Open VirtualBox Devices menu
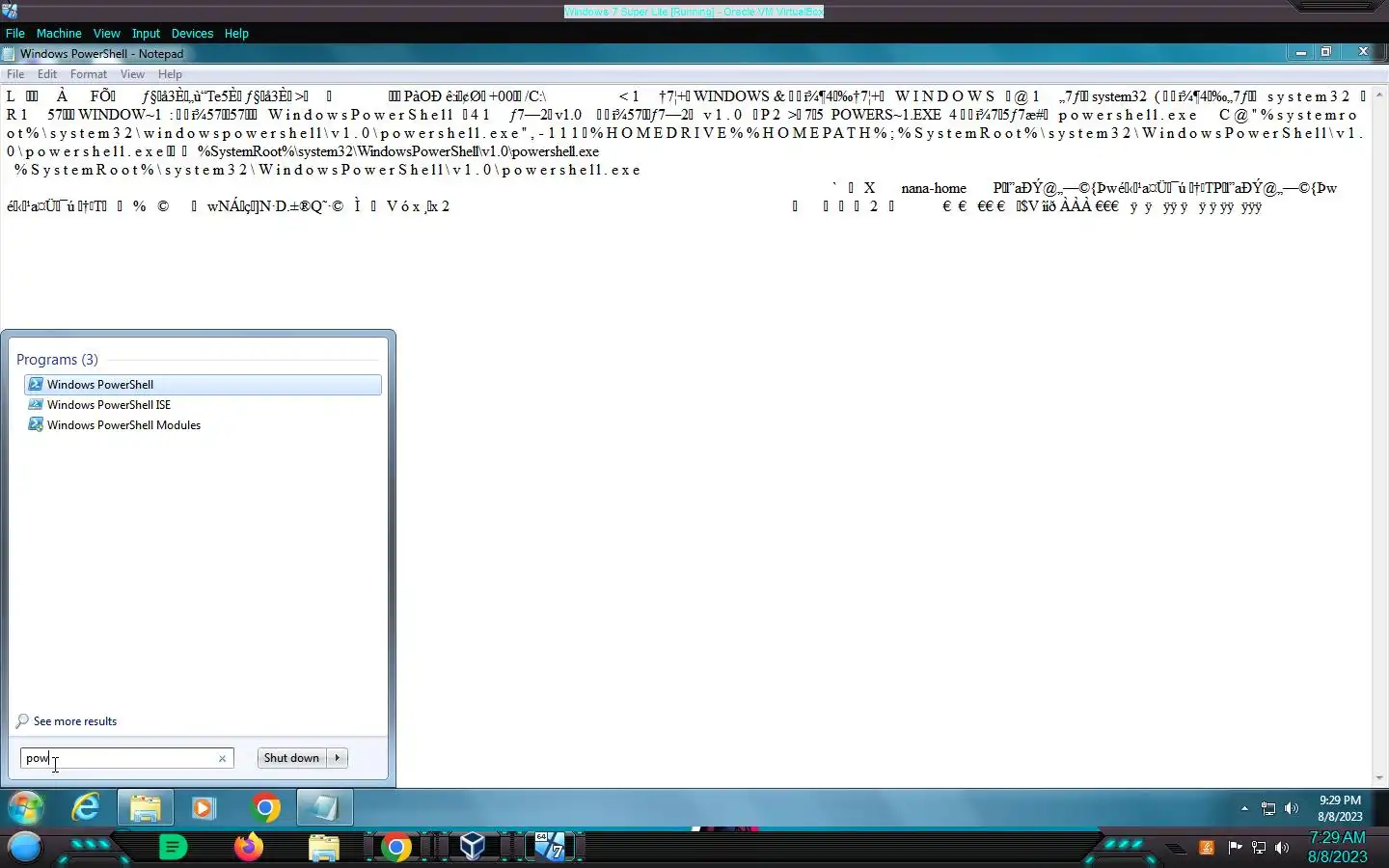 coord(192,33)
